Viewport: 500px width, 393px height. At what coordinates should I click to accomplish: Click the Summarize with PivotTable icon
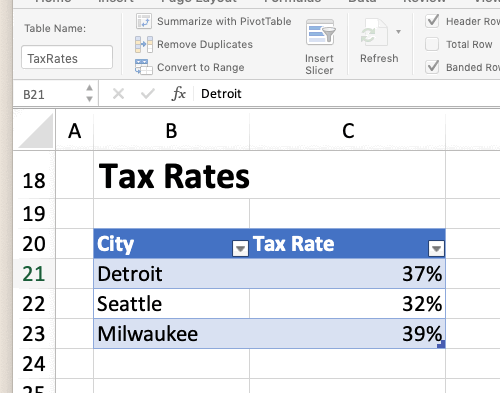144,21
